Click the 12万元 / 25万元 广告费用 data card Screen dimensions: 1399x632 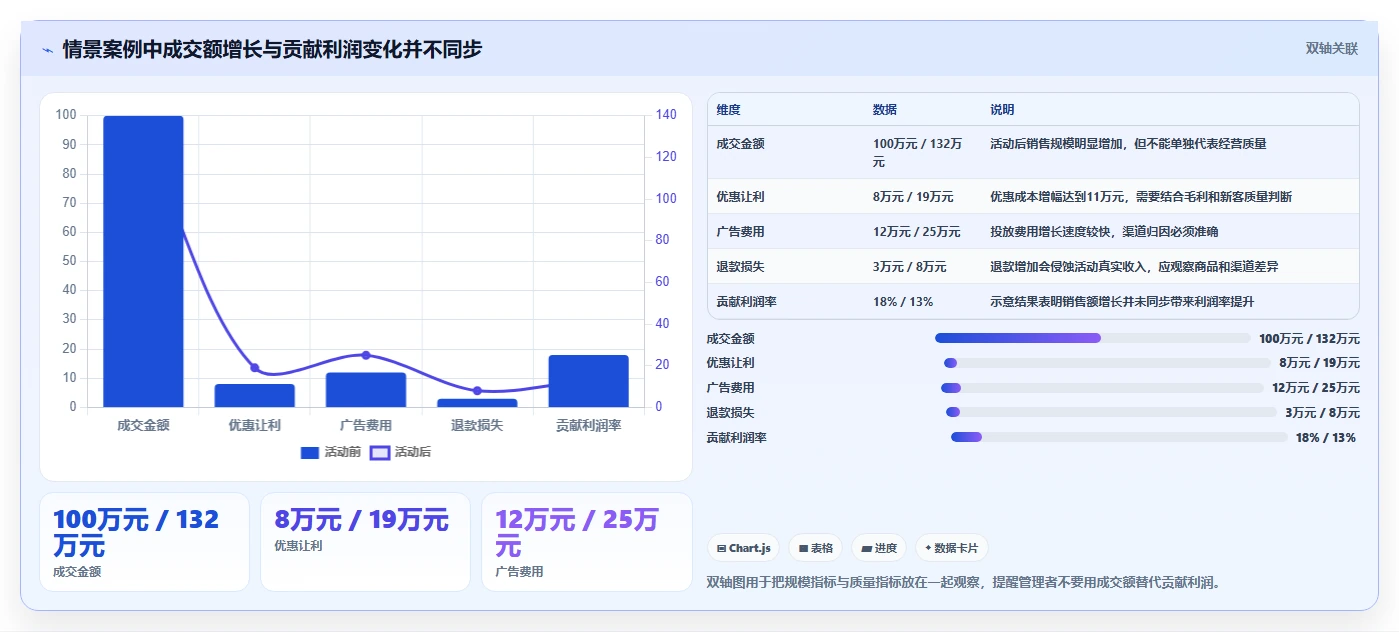[586, 542]
